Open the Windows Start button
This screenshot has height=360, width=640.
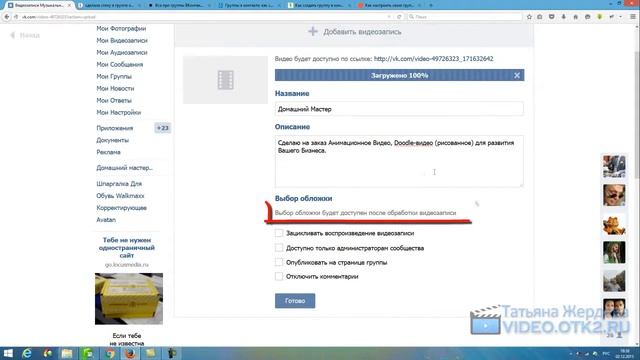8,353
